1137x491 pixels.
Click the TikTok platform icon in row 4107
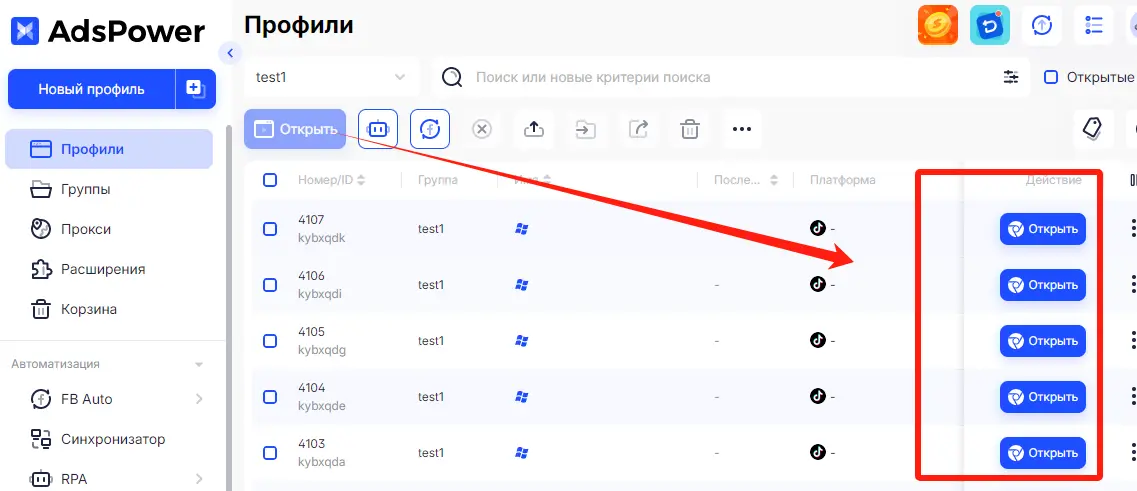pos(818,228)
